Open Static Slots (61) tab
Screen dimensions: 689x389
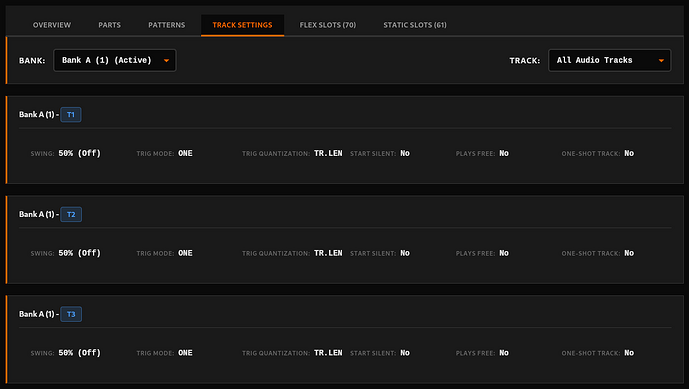pyautogui.click(x=415, y=25)
